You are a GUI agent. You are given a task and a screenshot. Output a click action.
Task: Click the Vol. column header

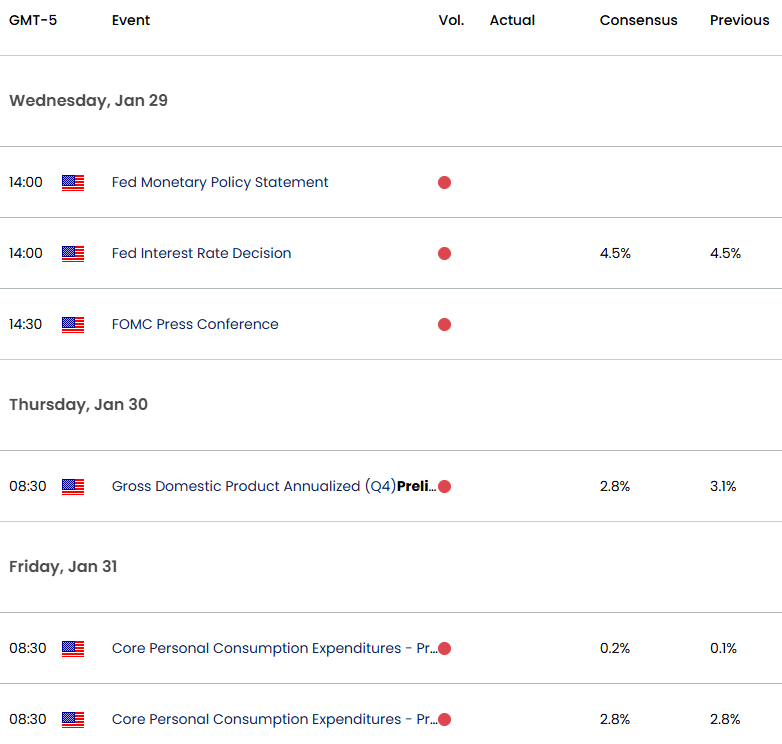(451, 20)
